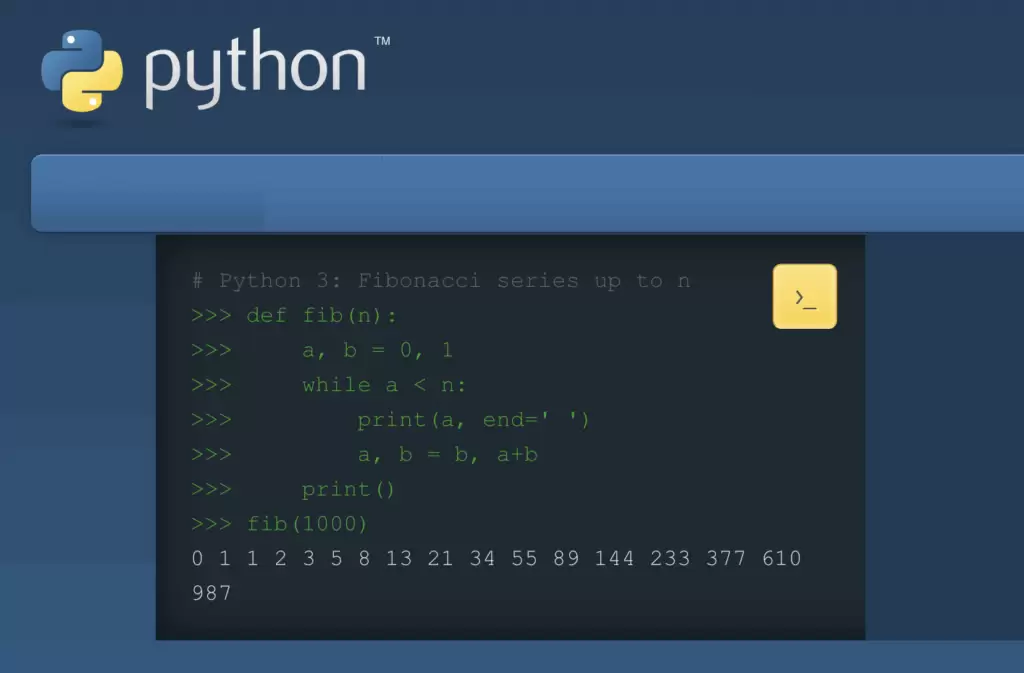
Task: Click the standalone print() line
Action: pos(348,489)
